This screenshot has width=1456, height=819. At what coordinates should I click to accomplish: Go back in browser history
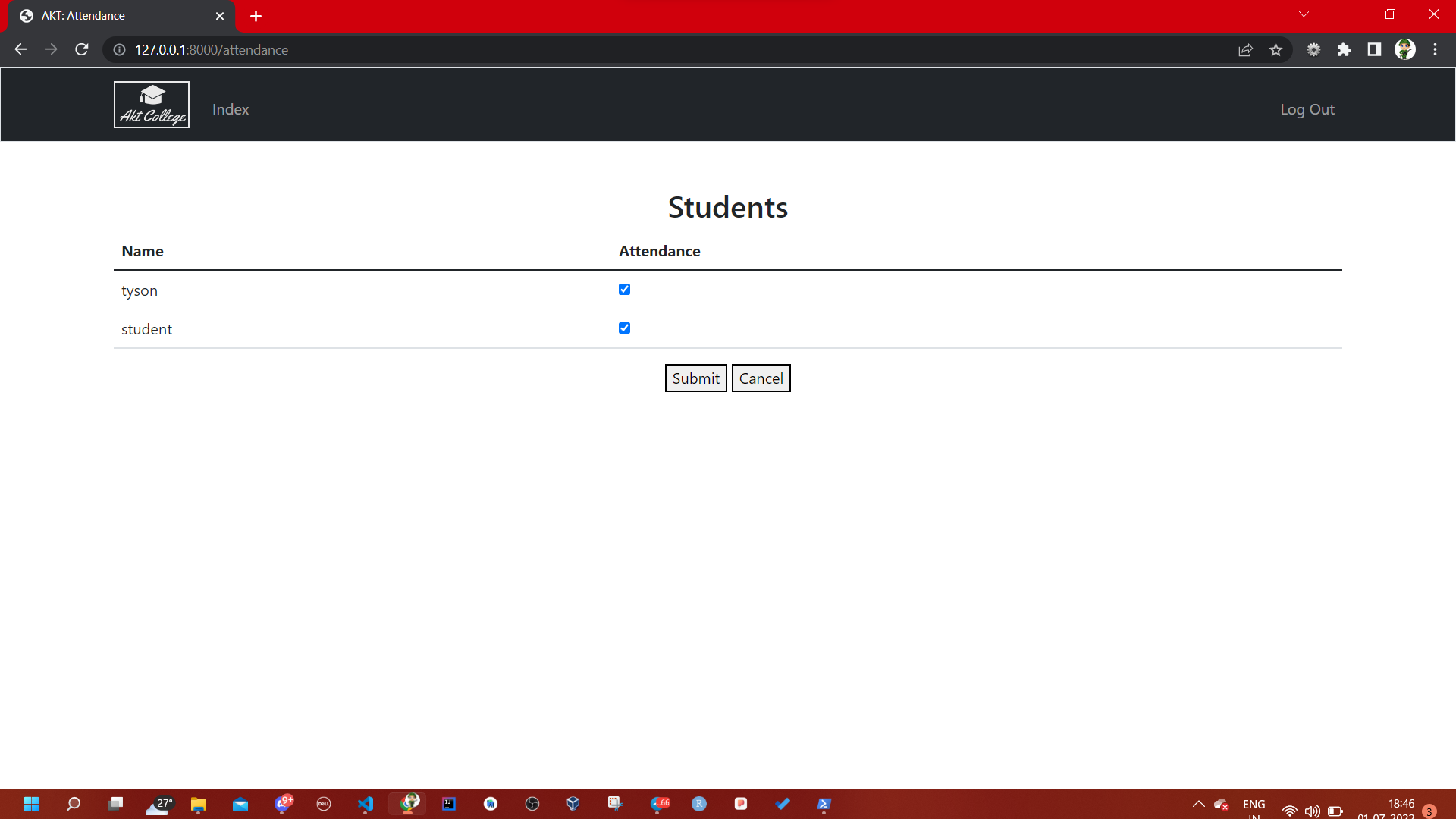coord(20,49)
